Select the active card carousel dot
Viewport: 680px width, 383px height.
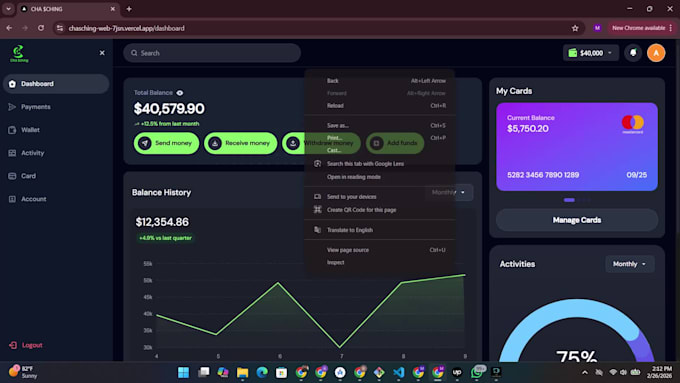click(569, 200)
